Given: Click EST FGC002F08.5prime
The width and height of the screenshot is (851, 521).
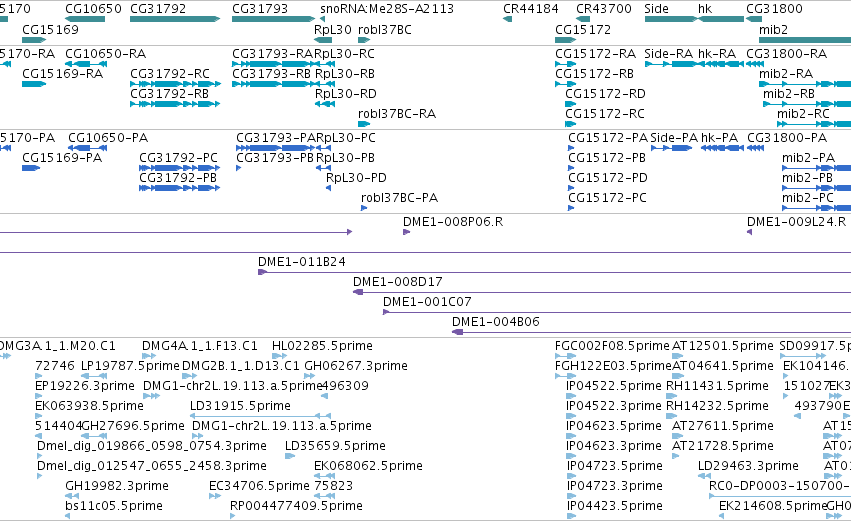Looking at the screenshot, I should [x=612, y=346].
